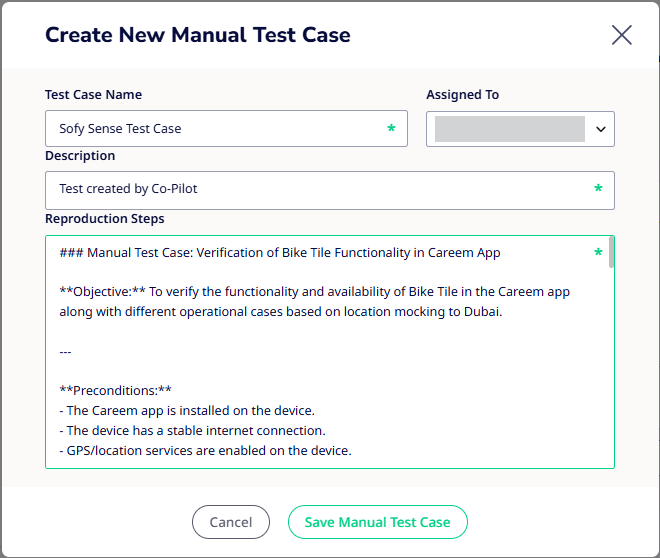Focus the Description field with Co-Pilot text
The width and height of the screenshot is (660, 558).
(330, 190)
